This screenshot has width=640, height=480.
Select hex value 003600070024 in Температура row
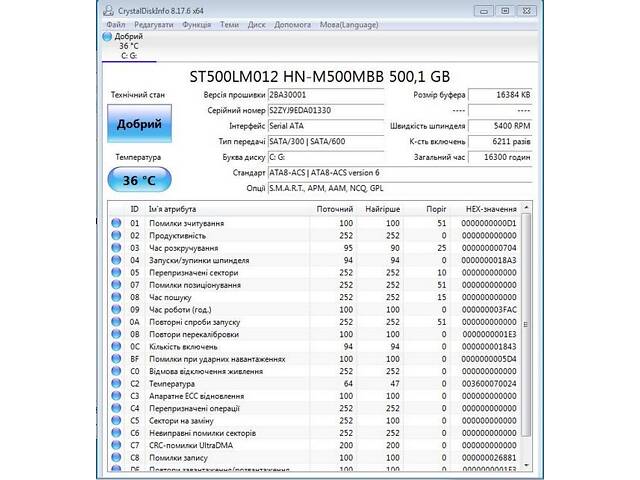coord(489,384)
